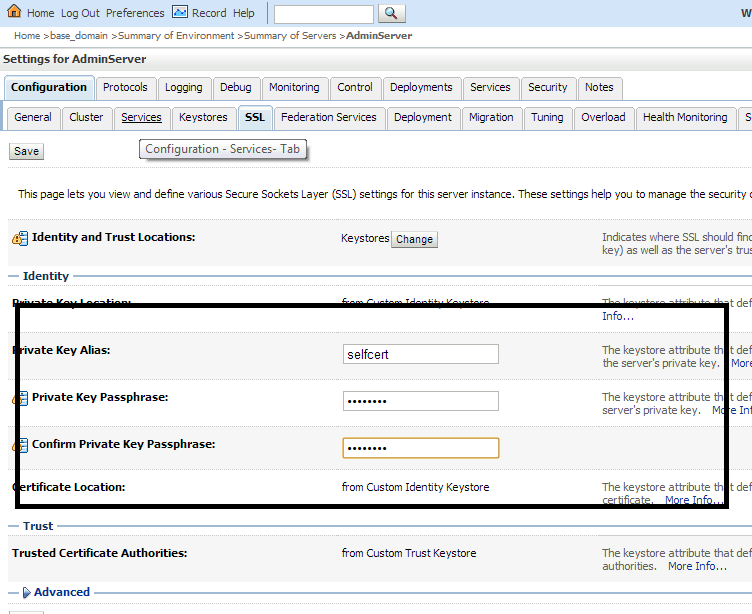The height and width of the screenshot is (614, 752).
Task: Open Help
Action: (x=244, y=13)
